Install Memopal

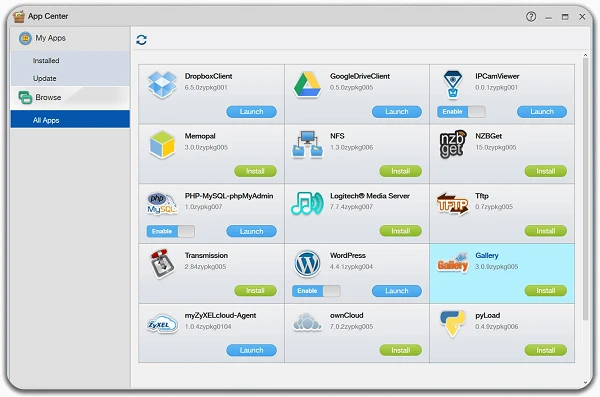pyautogui.click(x=255, y=171)
